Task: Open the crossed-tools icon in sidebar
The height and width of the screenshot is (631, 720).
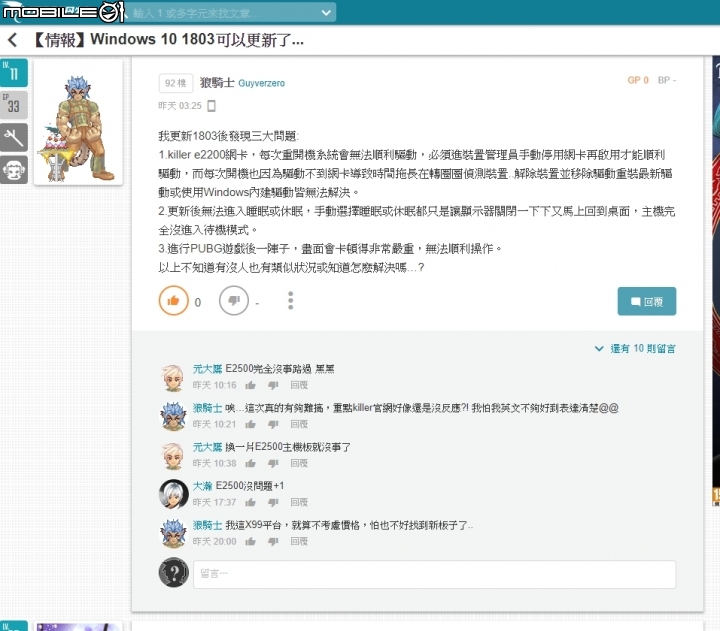Action: (14, 137)
